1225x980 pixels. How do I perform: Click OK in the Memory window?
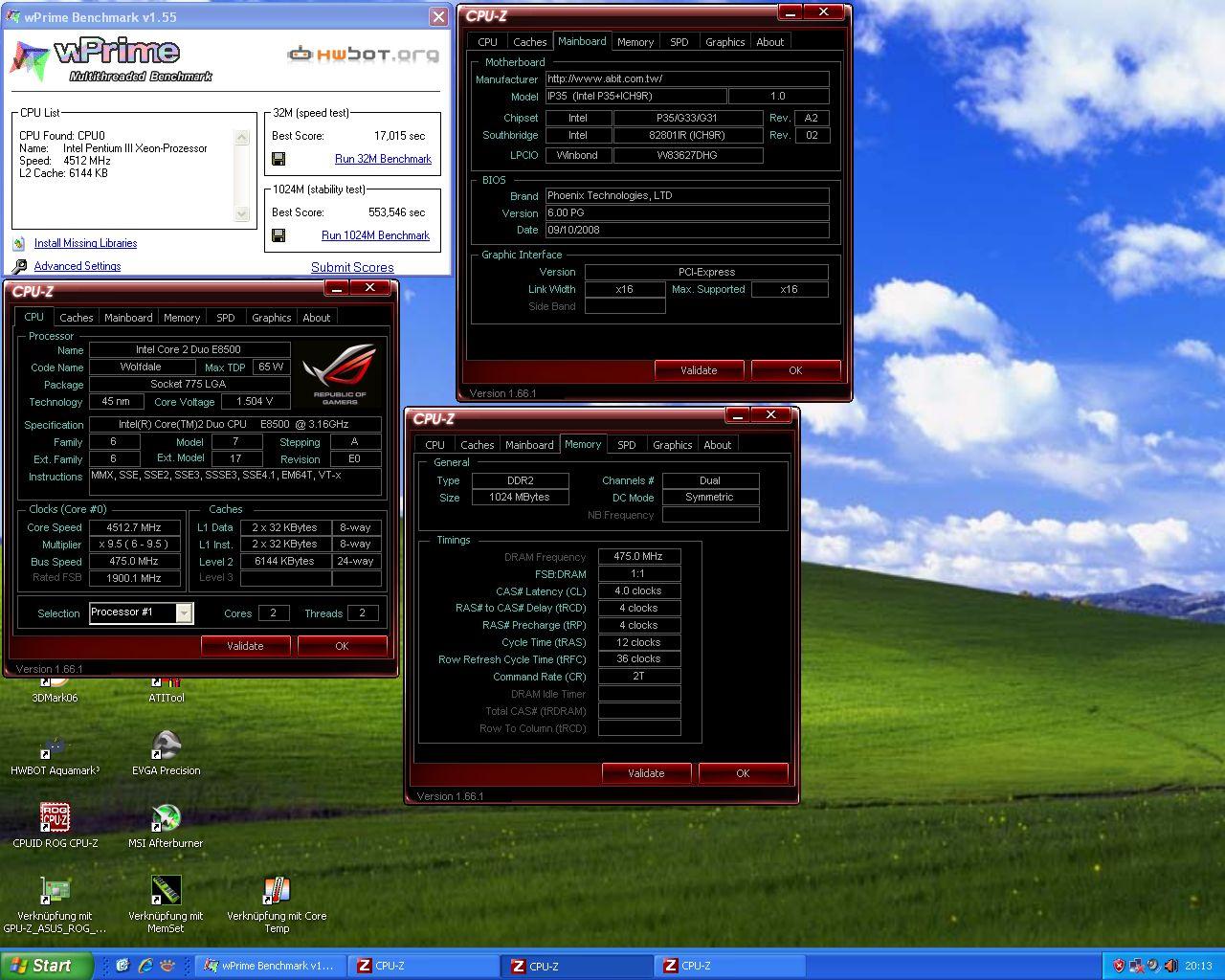[x=743, y=773]
